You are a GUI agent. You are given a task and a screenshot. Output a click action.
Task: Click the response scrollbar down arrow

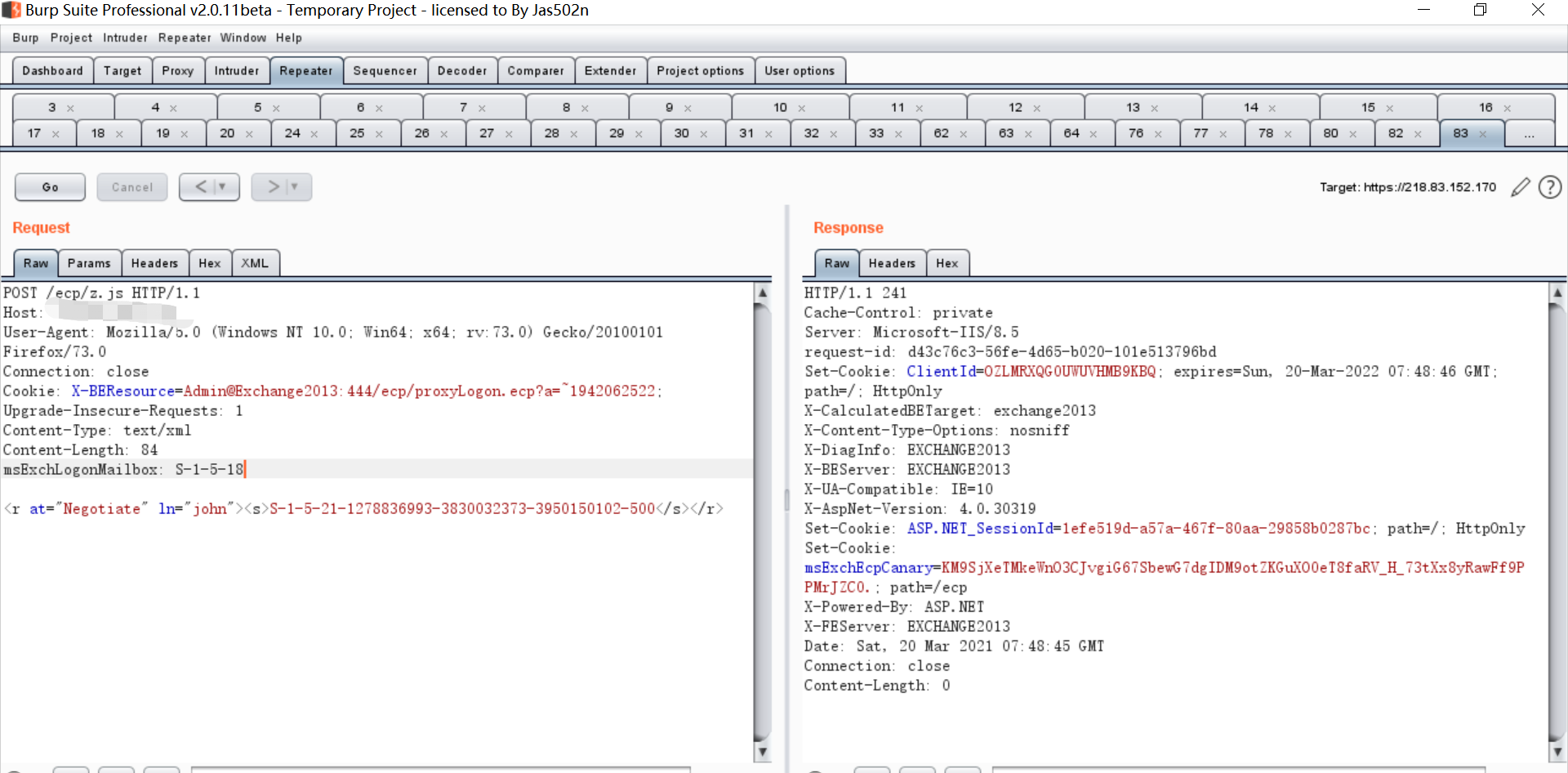point(1557,752)
